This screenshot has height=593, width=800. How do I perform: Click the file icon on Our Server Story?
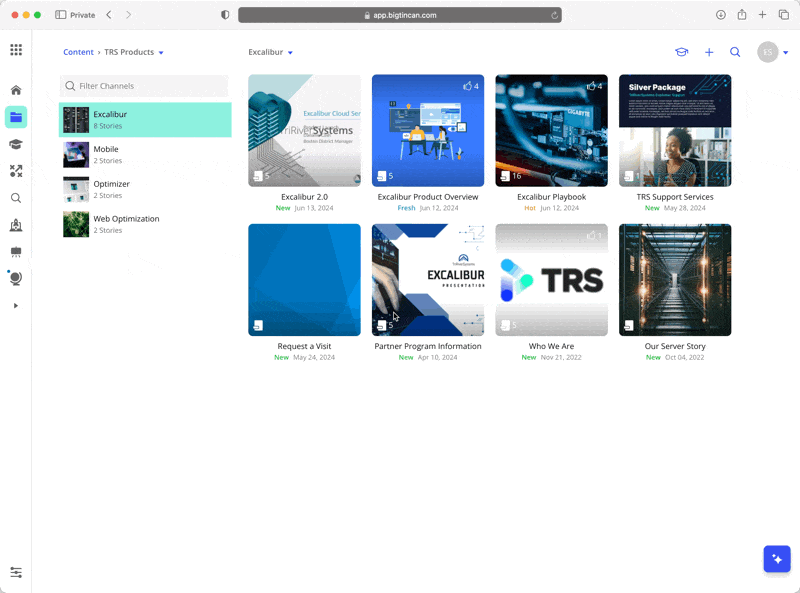click(629, 326)
